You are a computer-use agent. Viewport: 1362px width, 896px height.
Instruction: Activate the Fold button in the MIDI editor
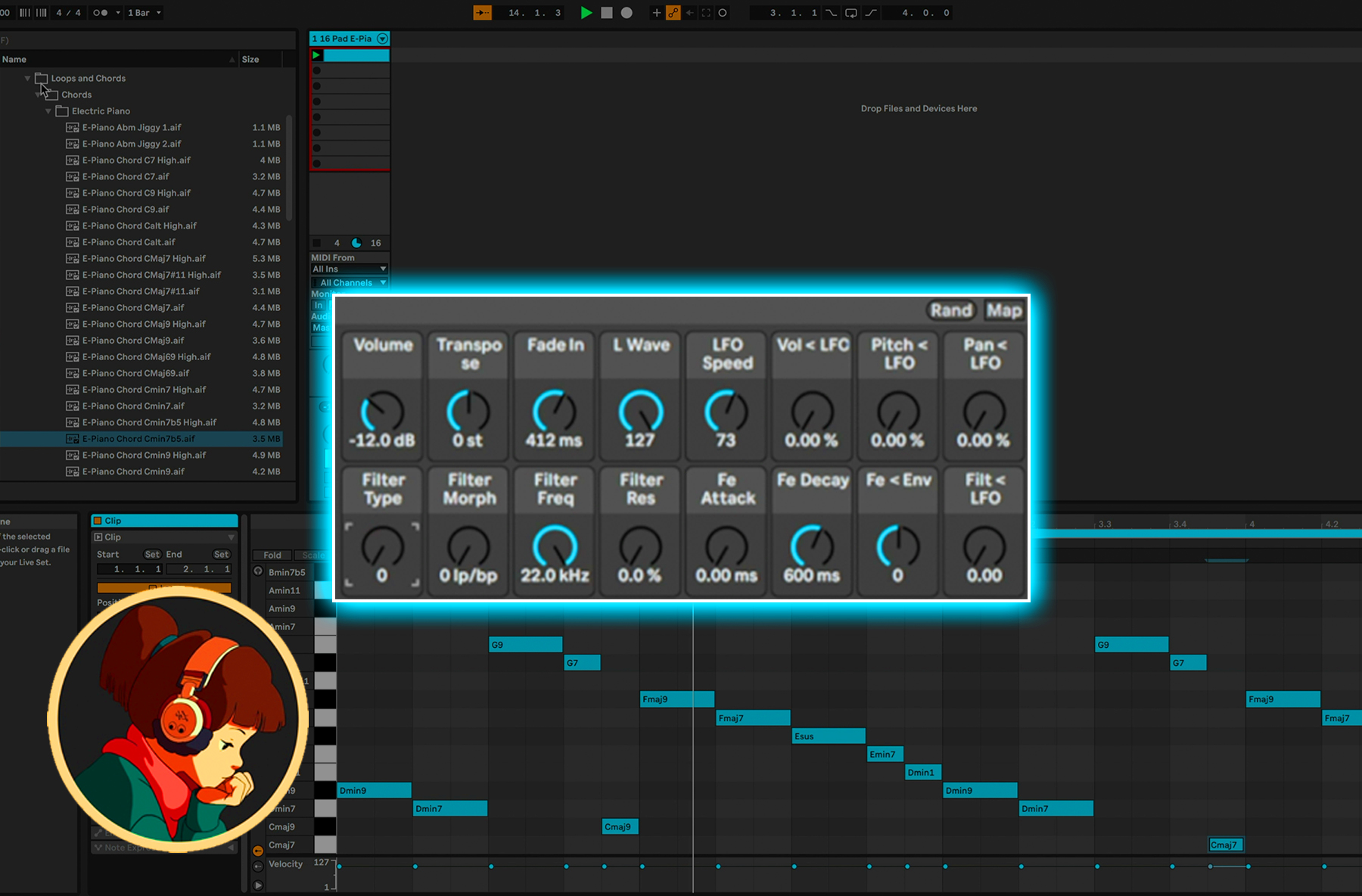tap(272, 555)
